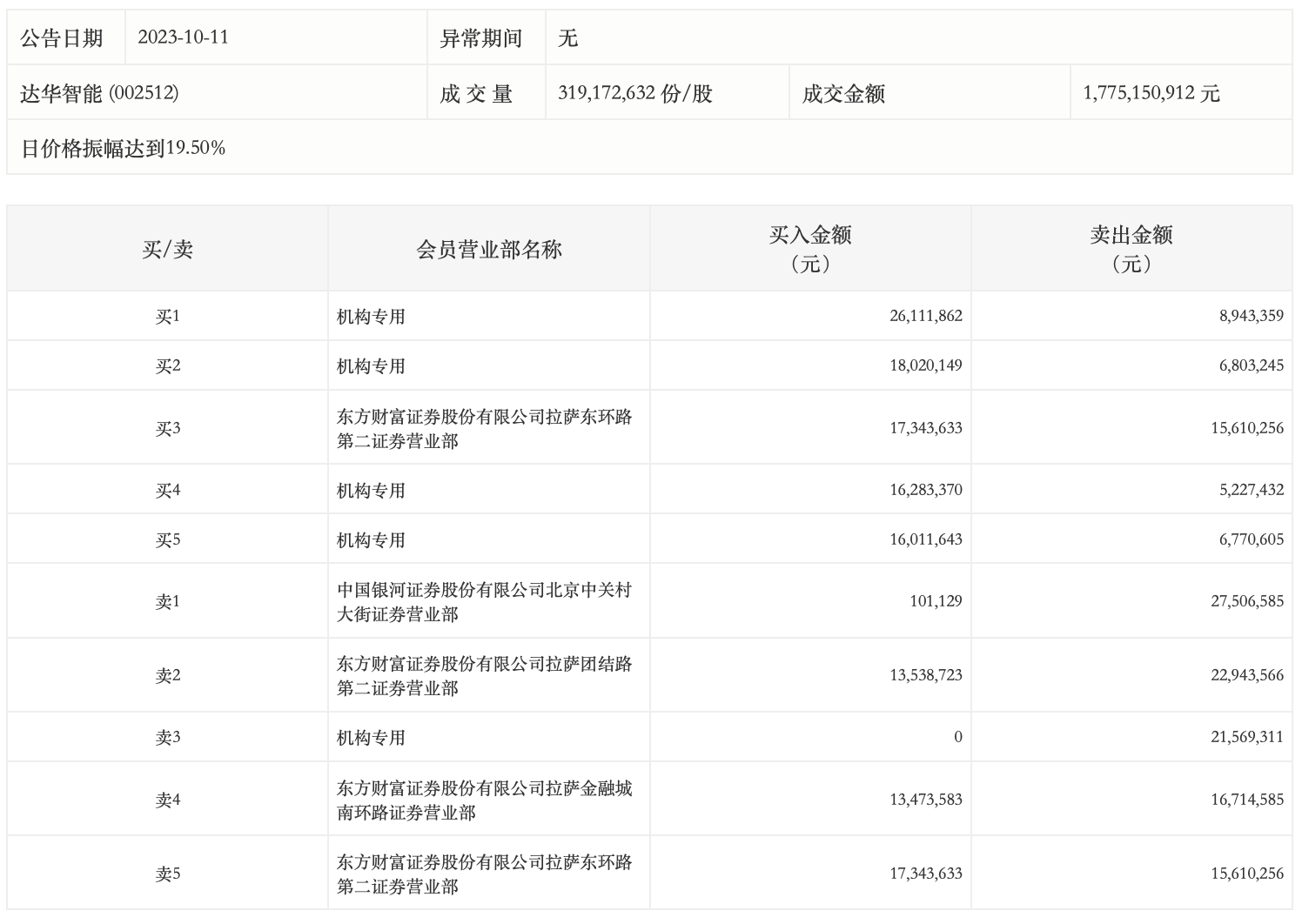Select sell amount 21,569,311
1302x924 pixels.
point(1246,737)
